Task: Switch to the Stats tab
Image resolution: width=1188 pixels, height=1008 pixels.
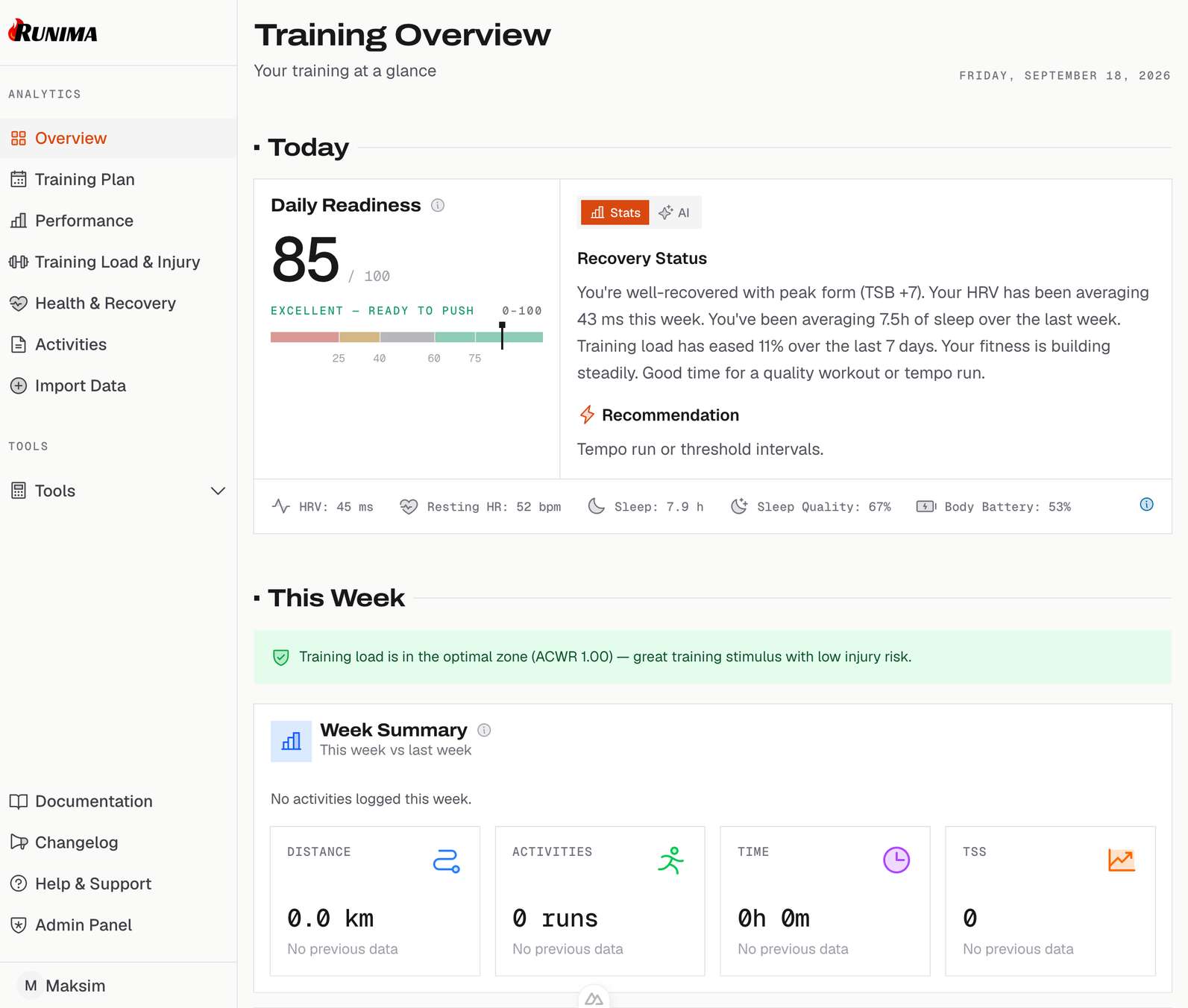Action: (x=615, y=212)
